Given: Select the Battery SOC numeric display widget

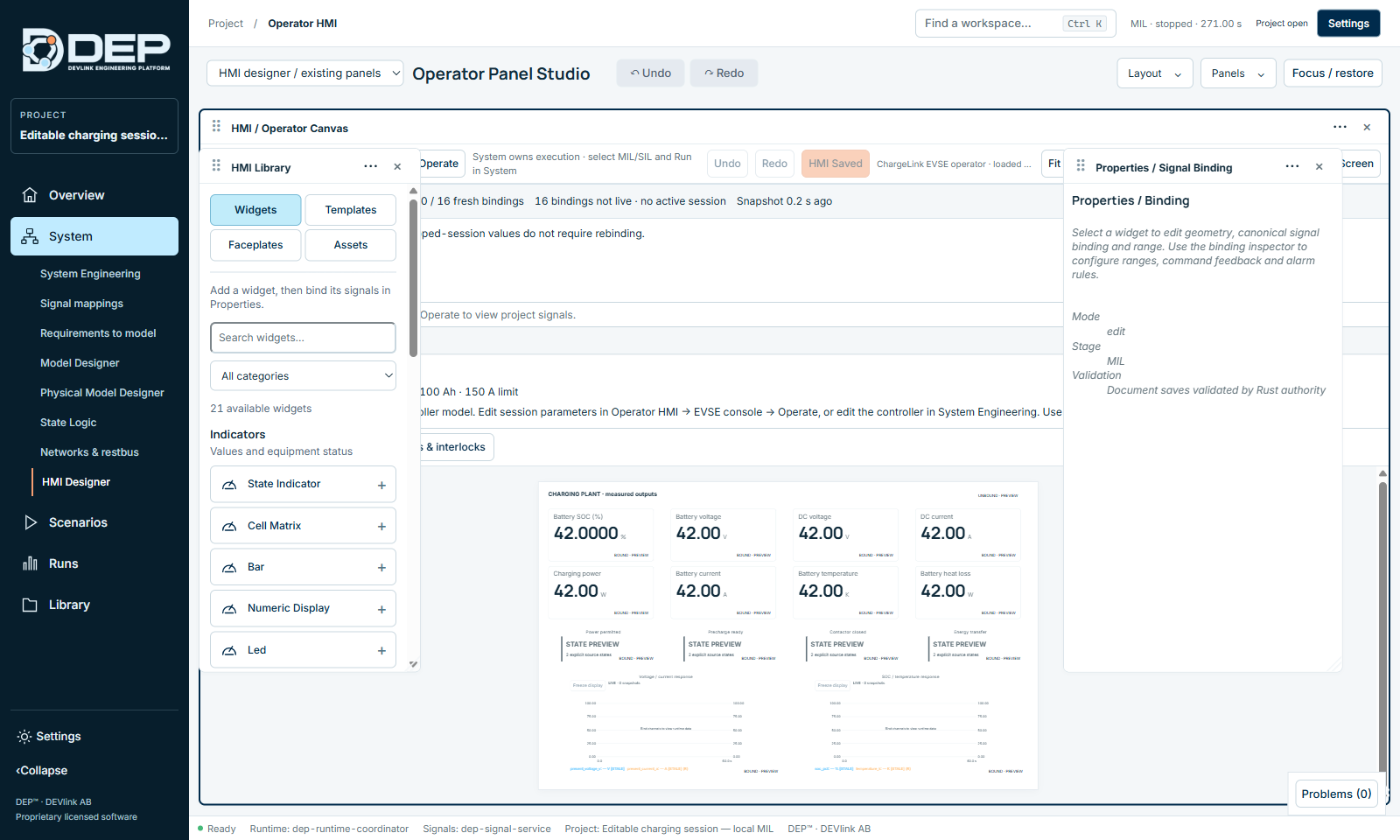Looking at the screenshot, I should [x=600, y=535].
